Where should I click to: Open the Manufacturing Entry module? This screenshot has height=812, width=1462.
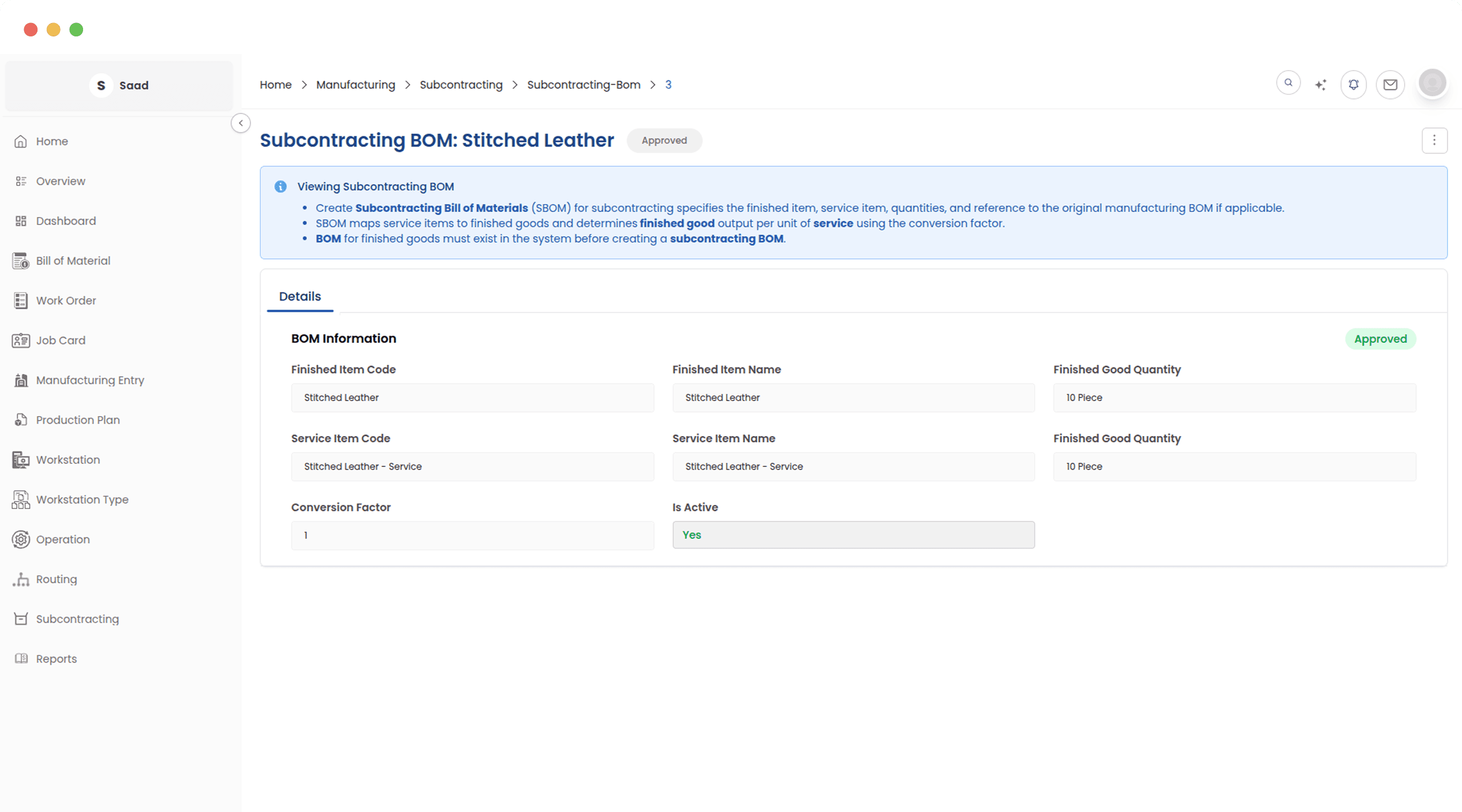89,380
